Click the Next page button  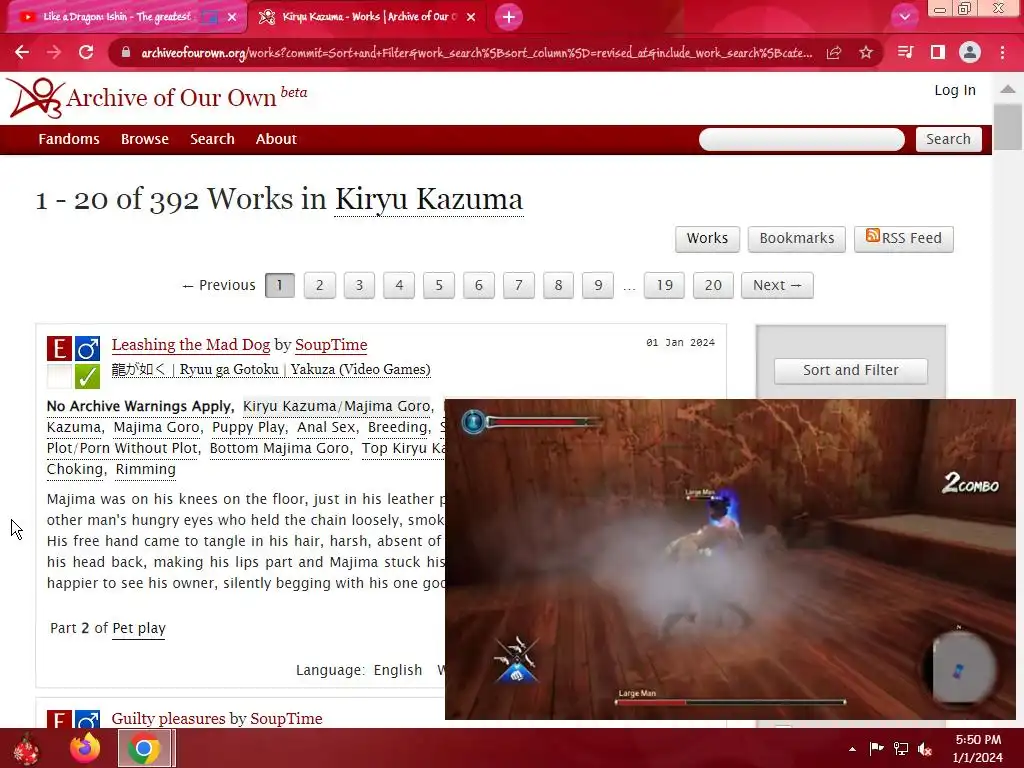click(x=777, y=285)
